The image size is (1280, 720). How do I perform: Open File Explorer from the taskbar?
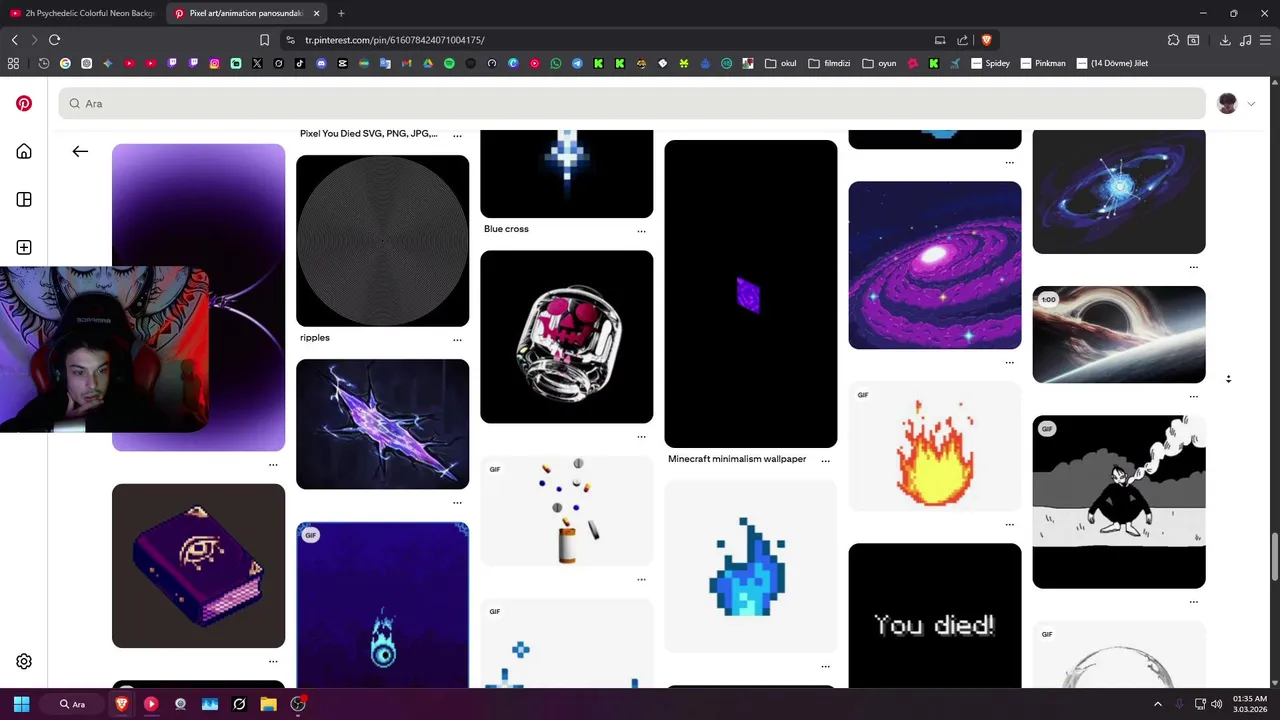point(268,704)
